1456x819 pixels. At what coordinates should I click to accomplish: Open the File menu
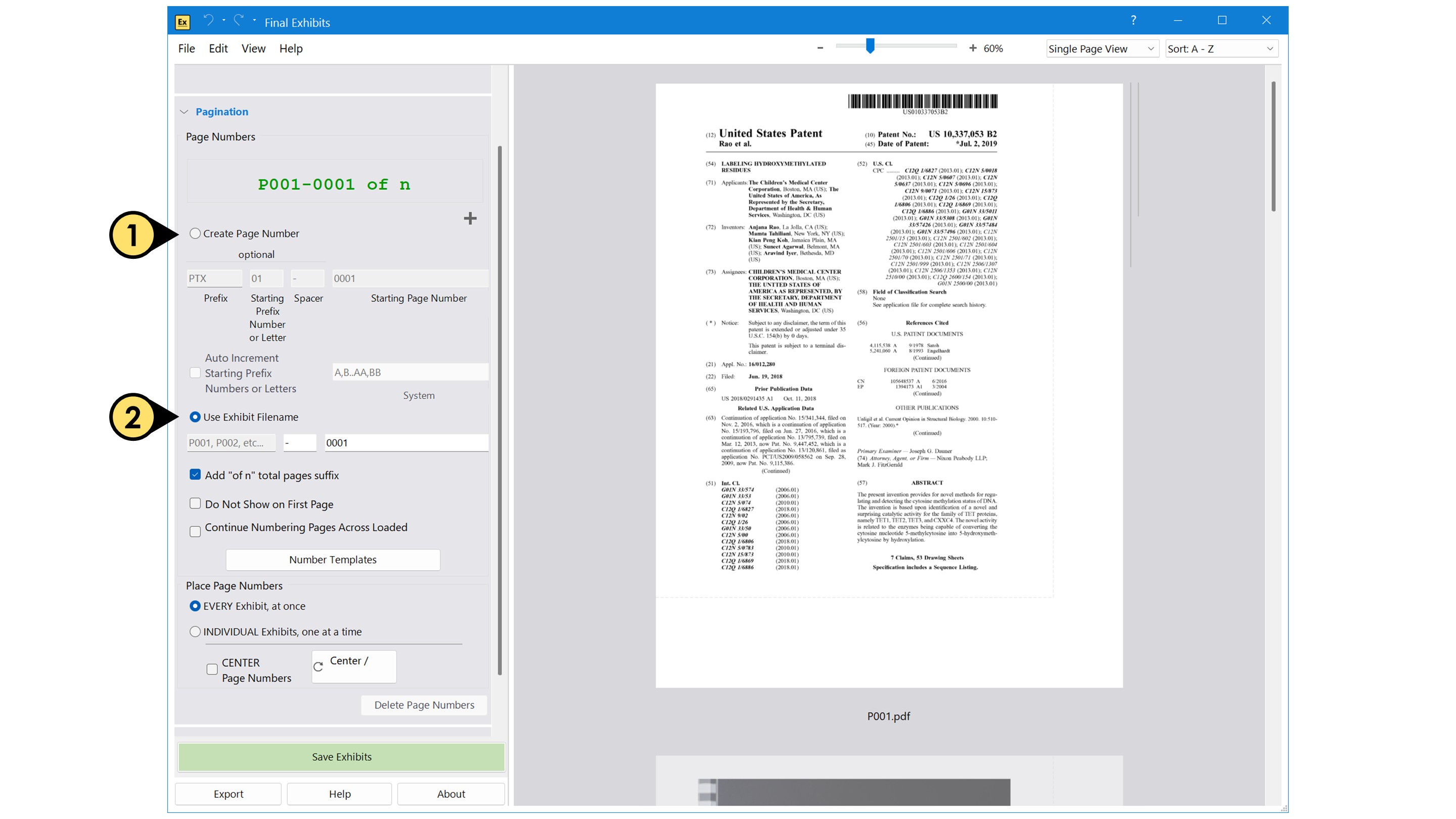coord(187,49)
